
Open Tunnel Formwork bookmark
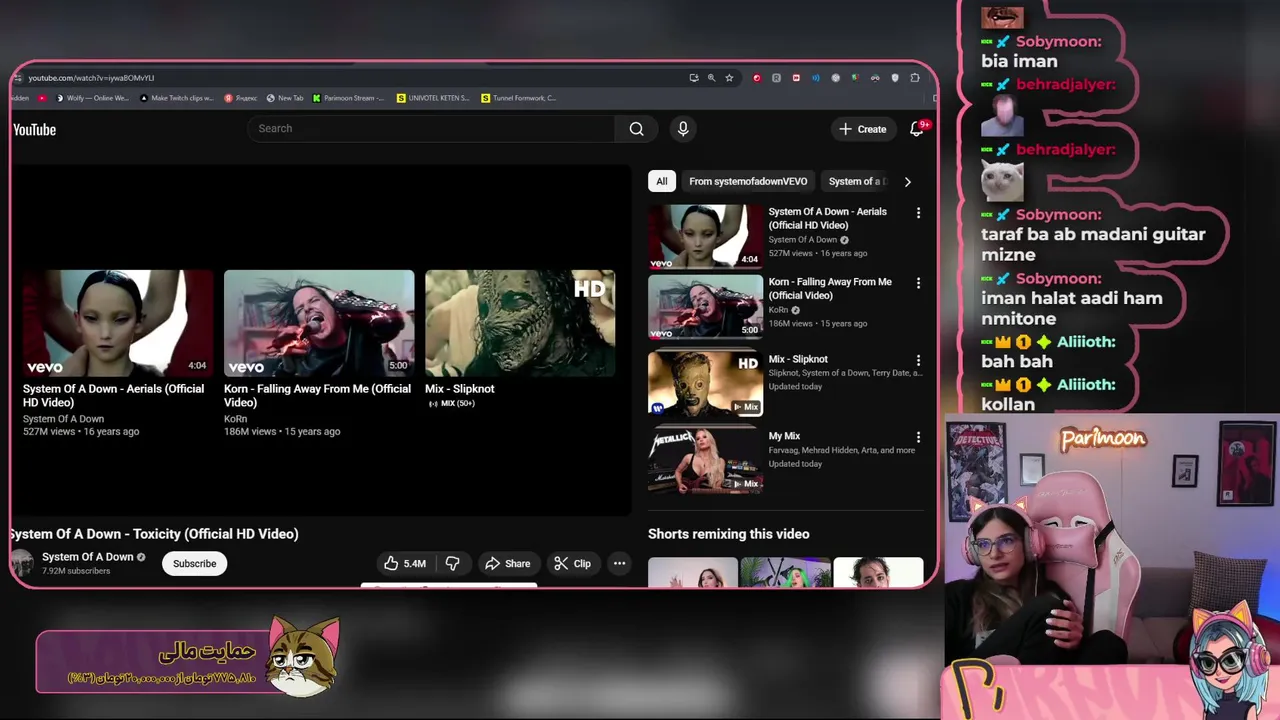518,98
